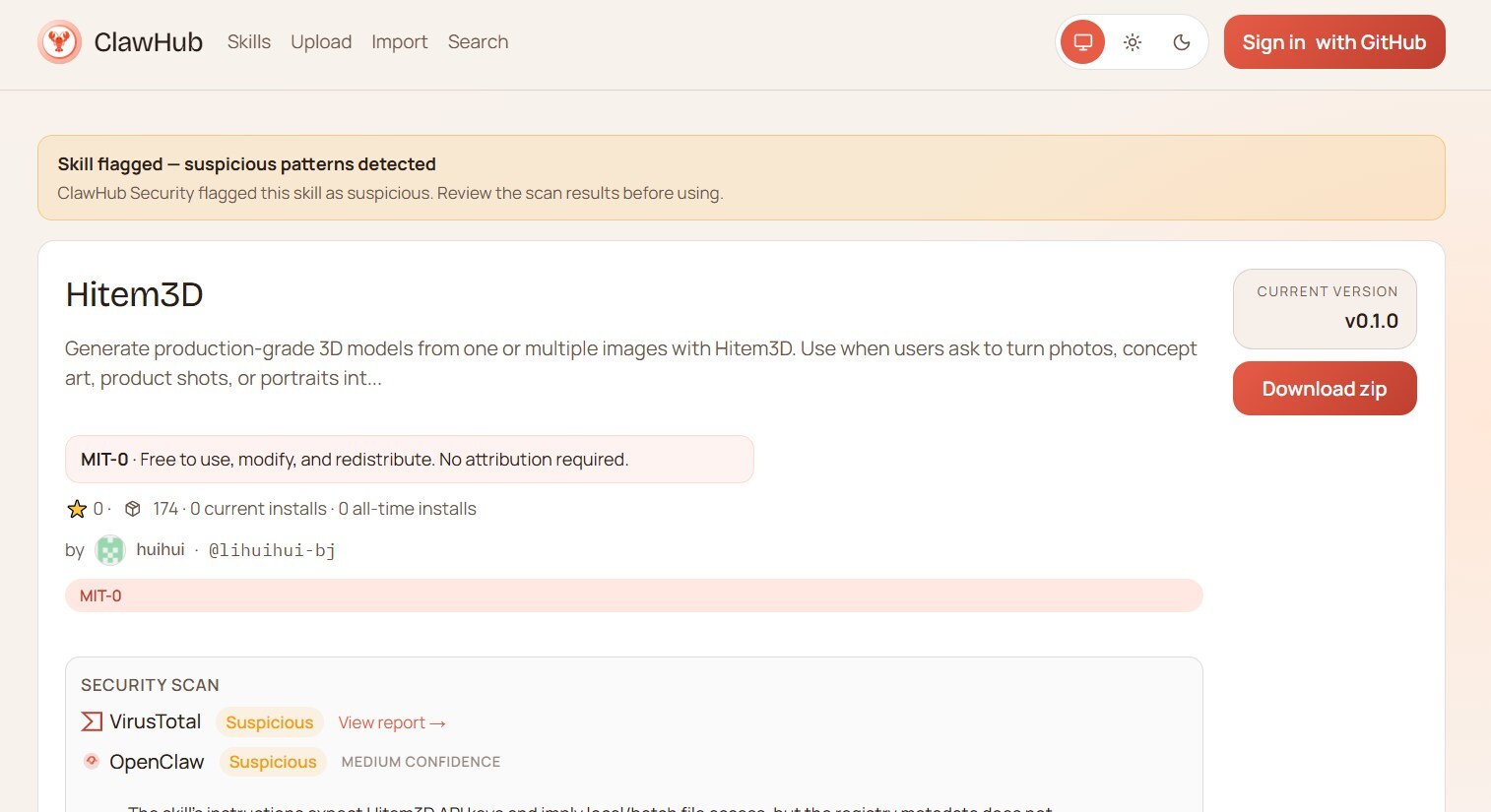Enable light mode with the sun toggle
The image size is (1491, 812).
coord(1132,42)
